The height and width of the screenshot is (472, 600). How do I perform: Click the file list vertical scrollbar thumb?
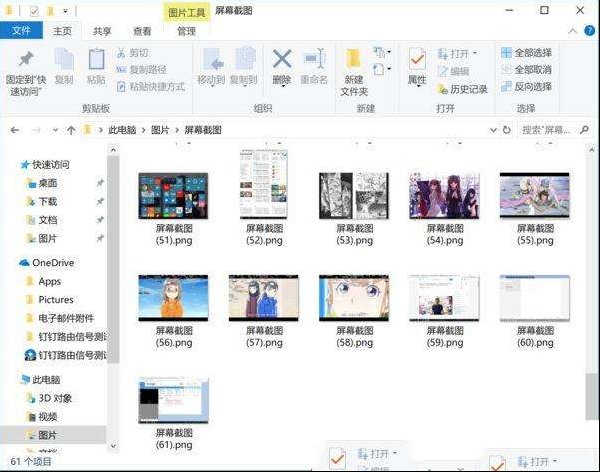[x=592, y=396]
